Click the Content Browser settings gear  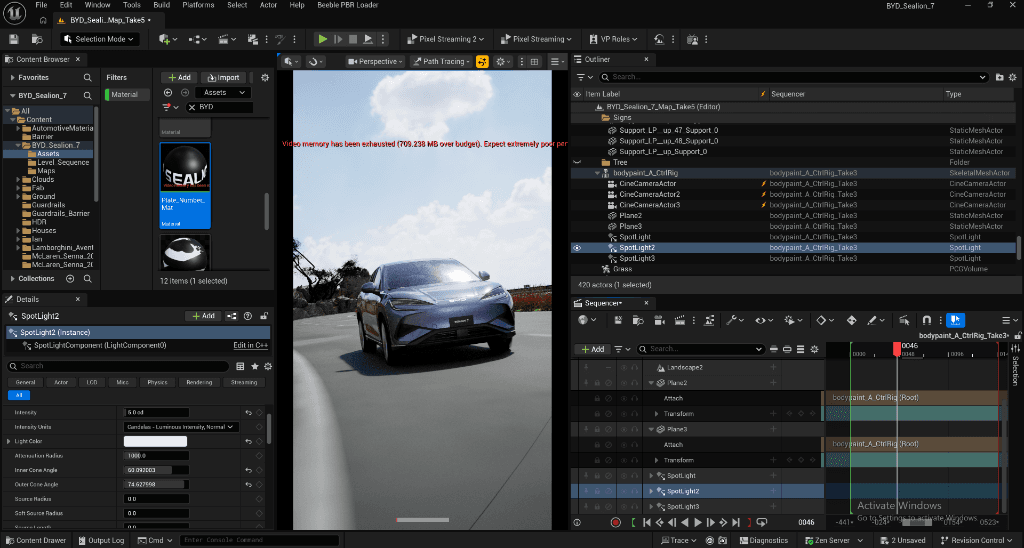point(264,77)
